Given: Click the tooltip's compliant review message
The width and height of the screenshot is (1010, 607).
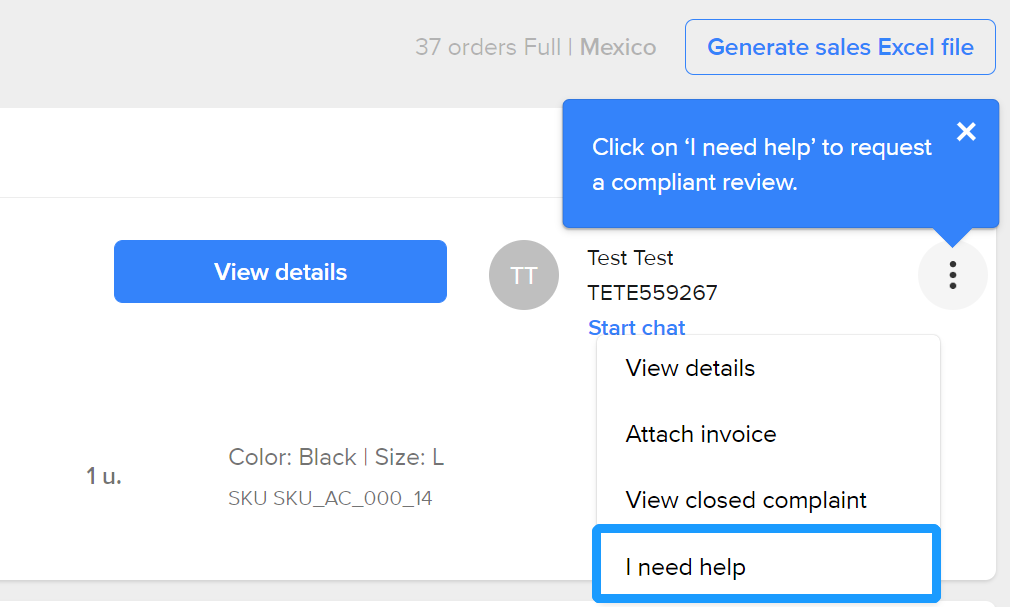Looking at the screenshot, I should click(x=761, y=165).
